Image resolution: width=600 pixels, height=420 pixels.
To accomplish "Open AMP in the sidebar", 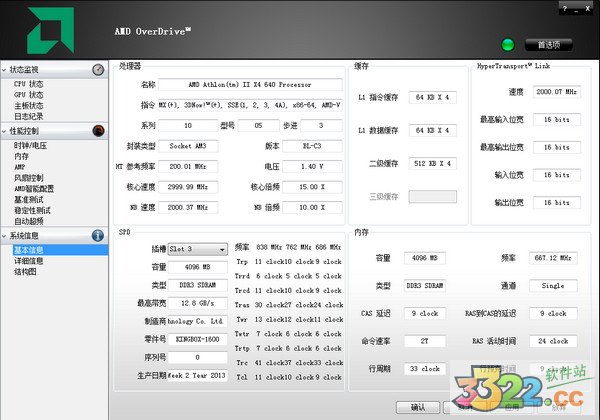I will coord(20,167).
